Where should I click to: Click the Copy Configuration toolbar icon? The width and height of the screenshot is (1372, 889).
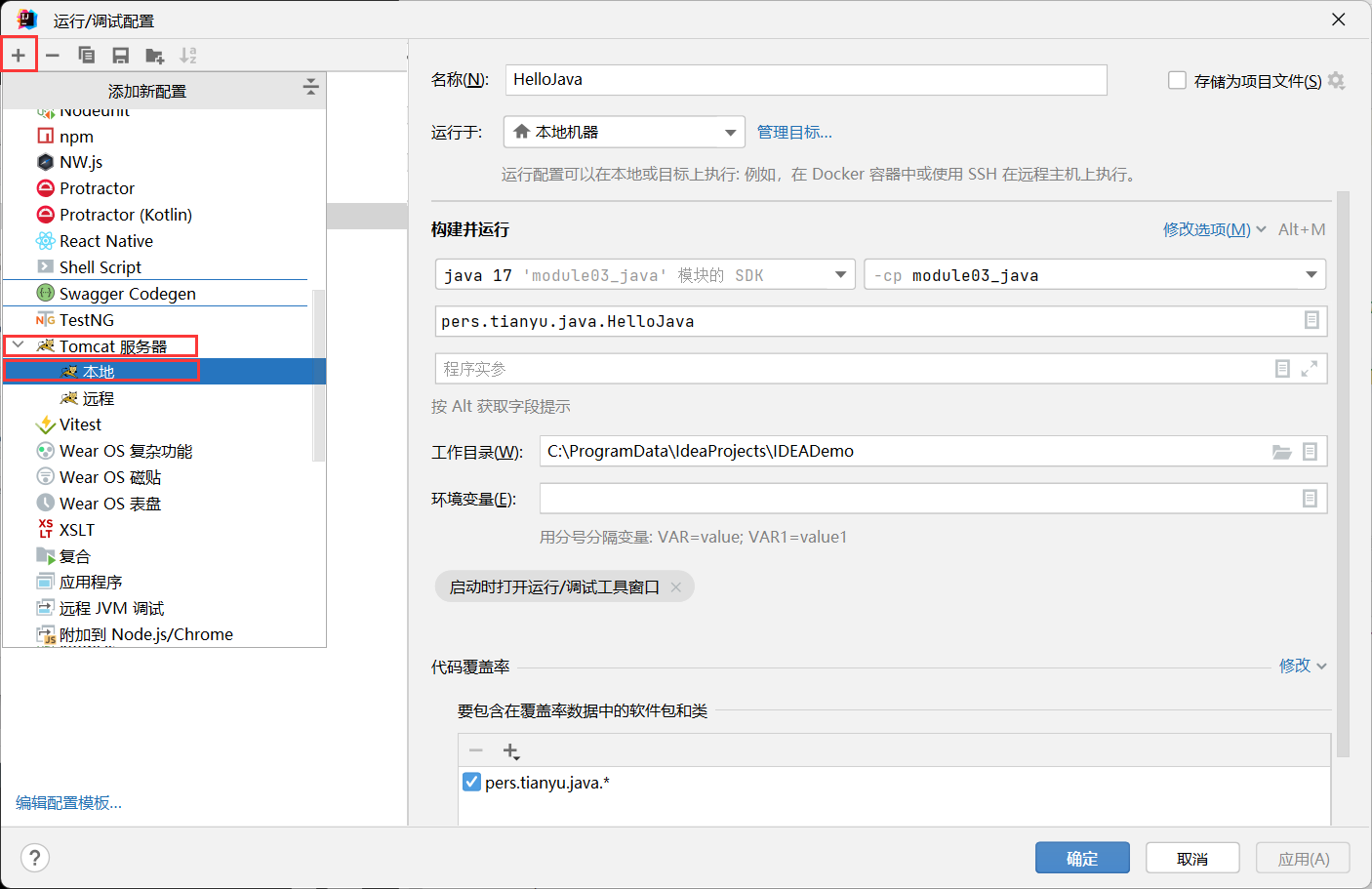tap(87, 56)
